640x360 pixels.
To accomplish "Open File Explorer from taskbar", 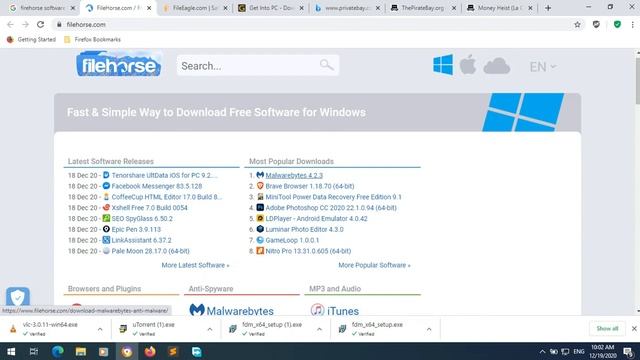I will point(80,351).
